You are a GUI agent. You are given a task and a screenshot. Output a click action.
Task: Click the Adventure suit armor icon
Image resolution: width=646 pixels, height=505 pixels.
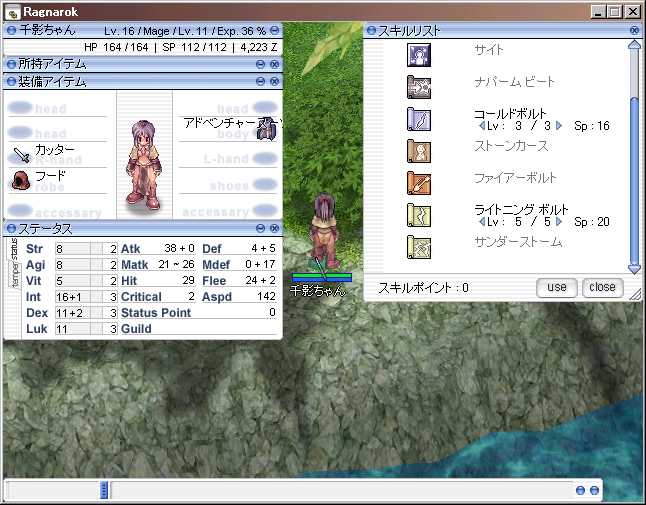(266, 130)
